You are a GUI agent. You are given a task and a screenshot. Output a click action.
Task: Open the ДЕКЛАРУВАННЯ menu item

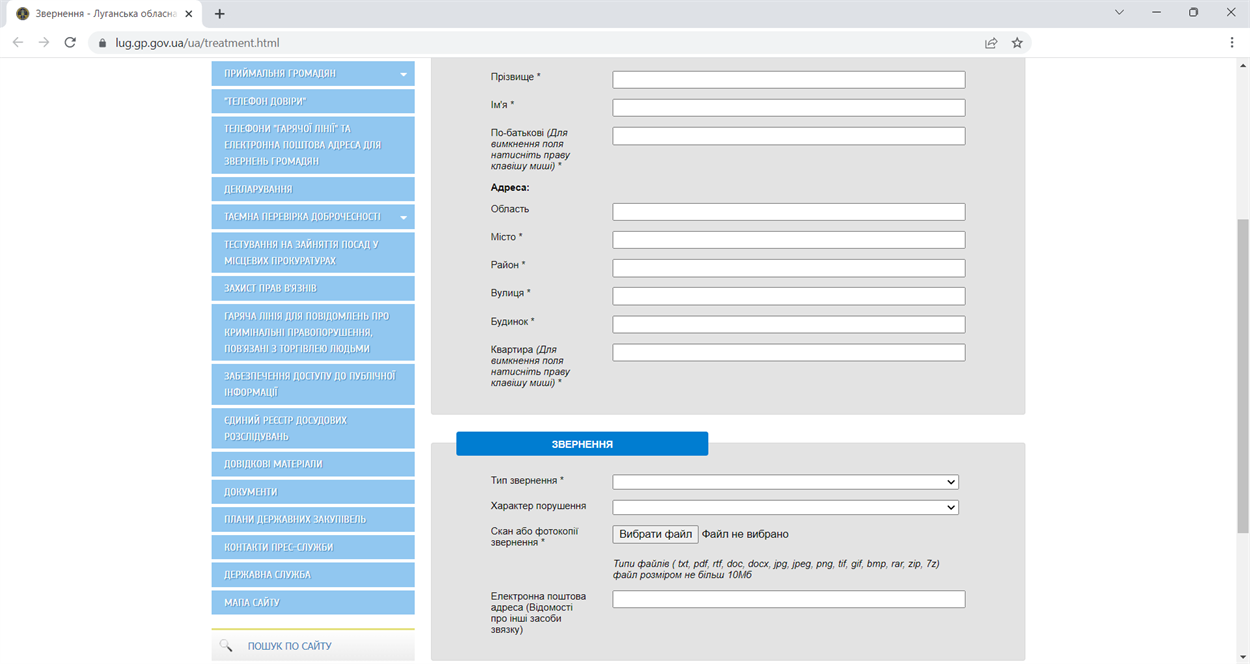[x=313, y=189]
